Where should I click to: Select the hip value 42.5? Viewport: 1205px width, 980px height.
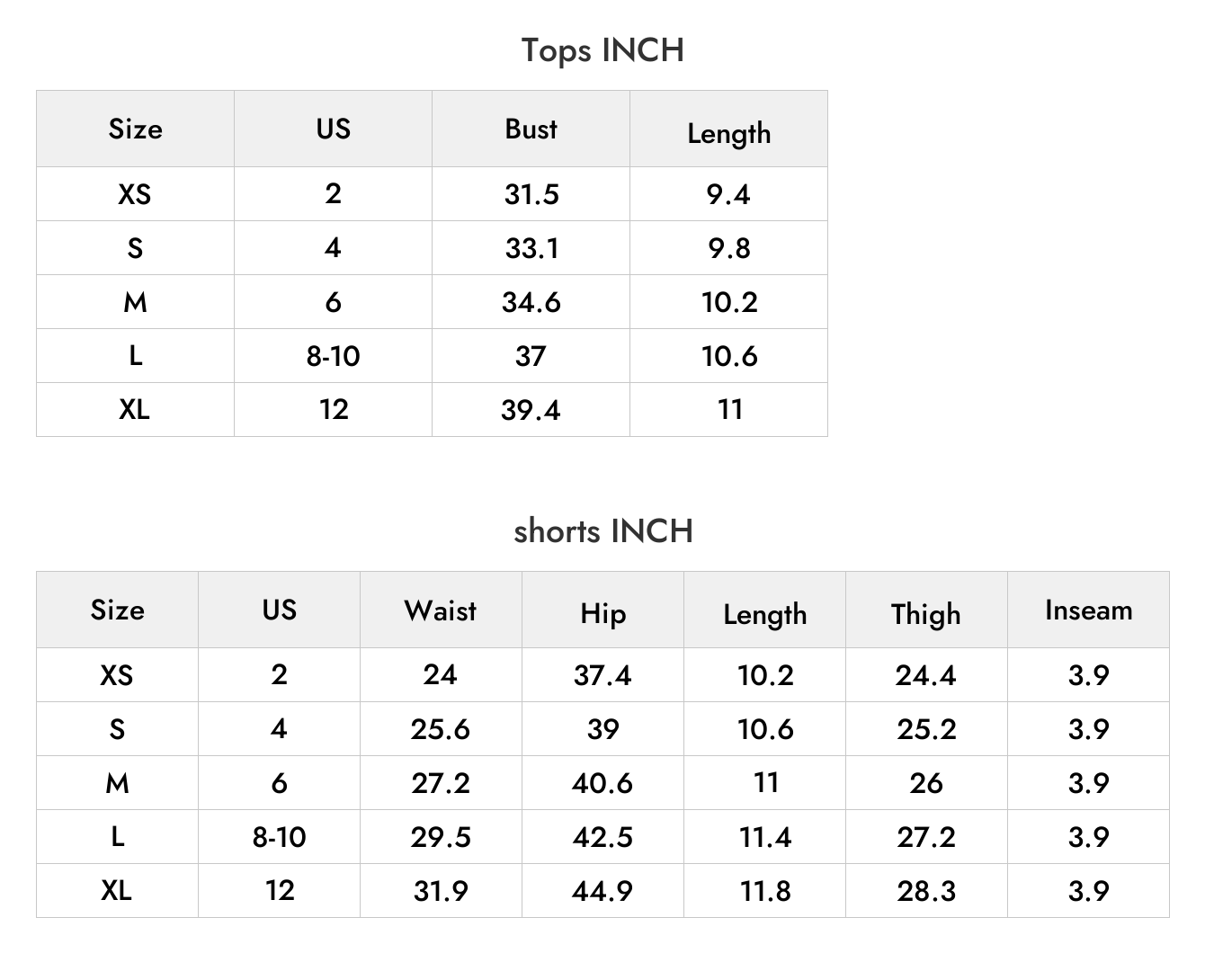(x=602, y=837)
